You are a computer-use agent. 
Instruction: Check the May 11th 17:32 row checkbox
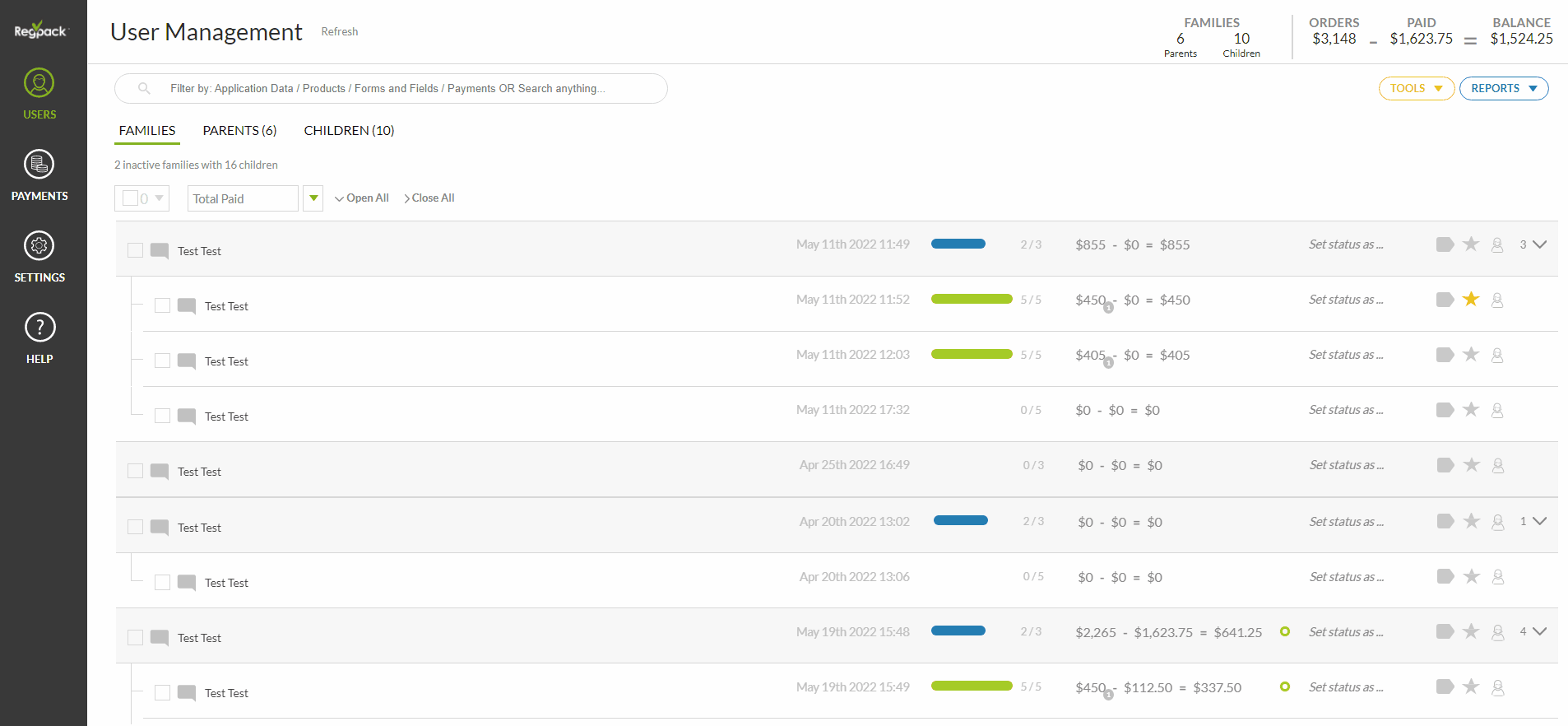click(163, 416)
